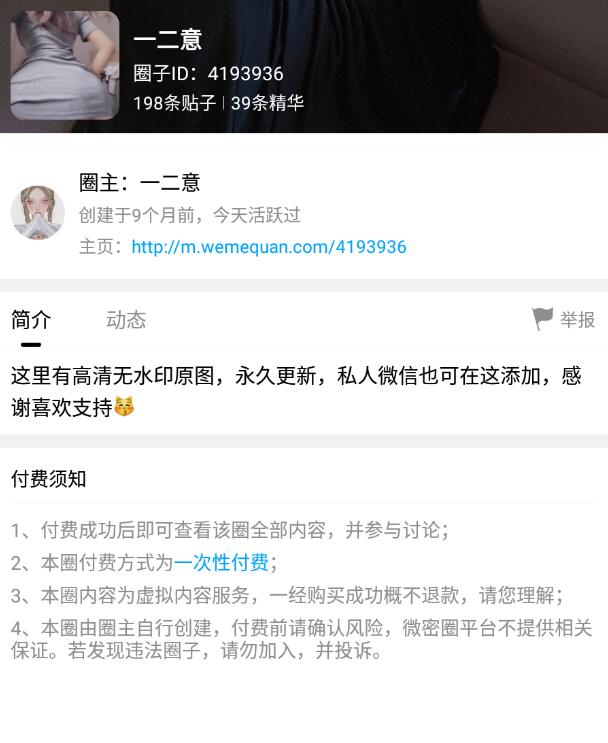Select the 简介 tab

pyautogui.click(x=31, y=320)
